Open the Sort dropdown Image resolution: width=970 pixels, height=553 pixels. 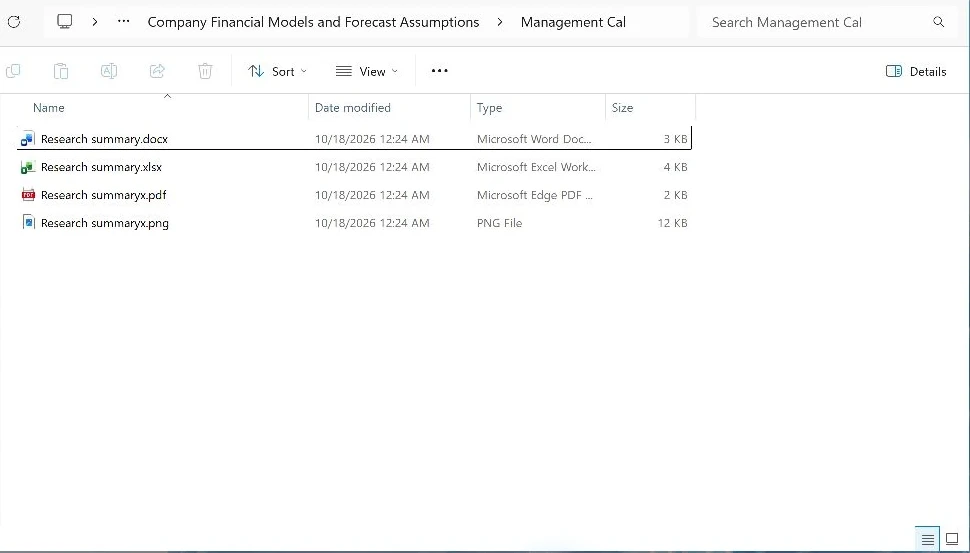pos(277,71)
